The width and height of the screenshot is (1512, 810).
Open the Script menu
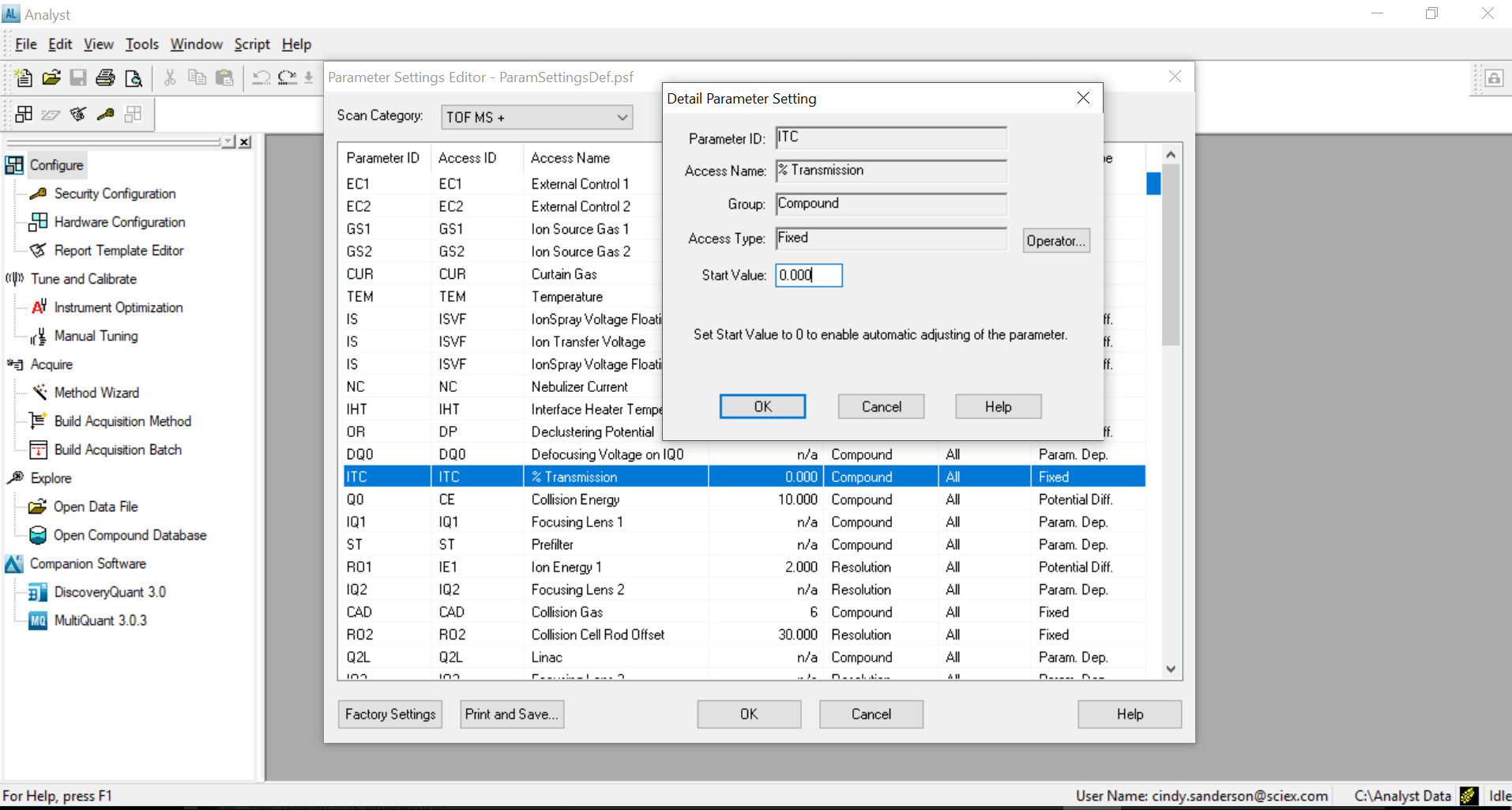tap(251, 44)
